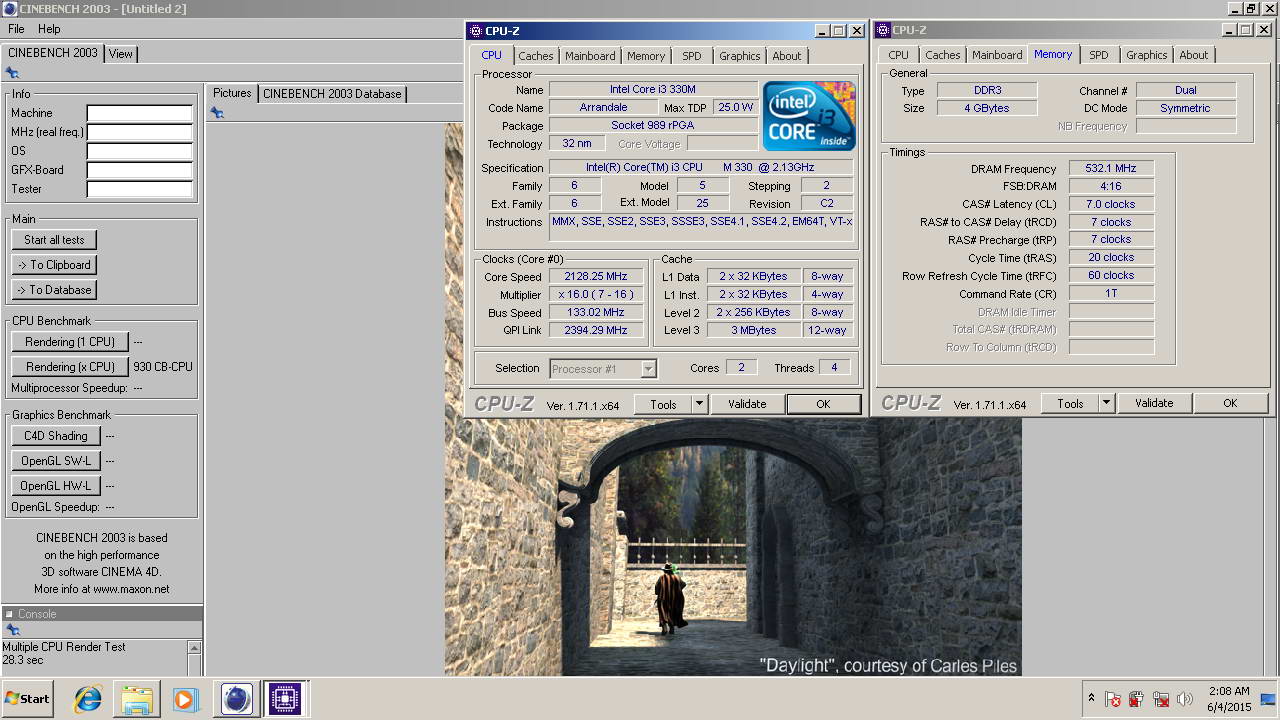Open About tab in right CPU-Z window

click(1194, 55)
